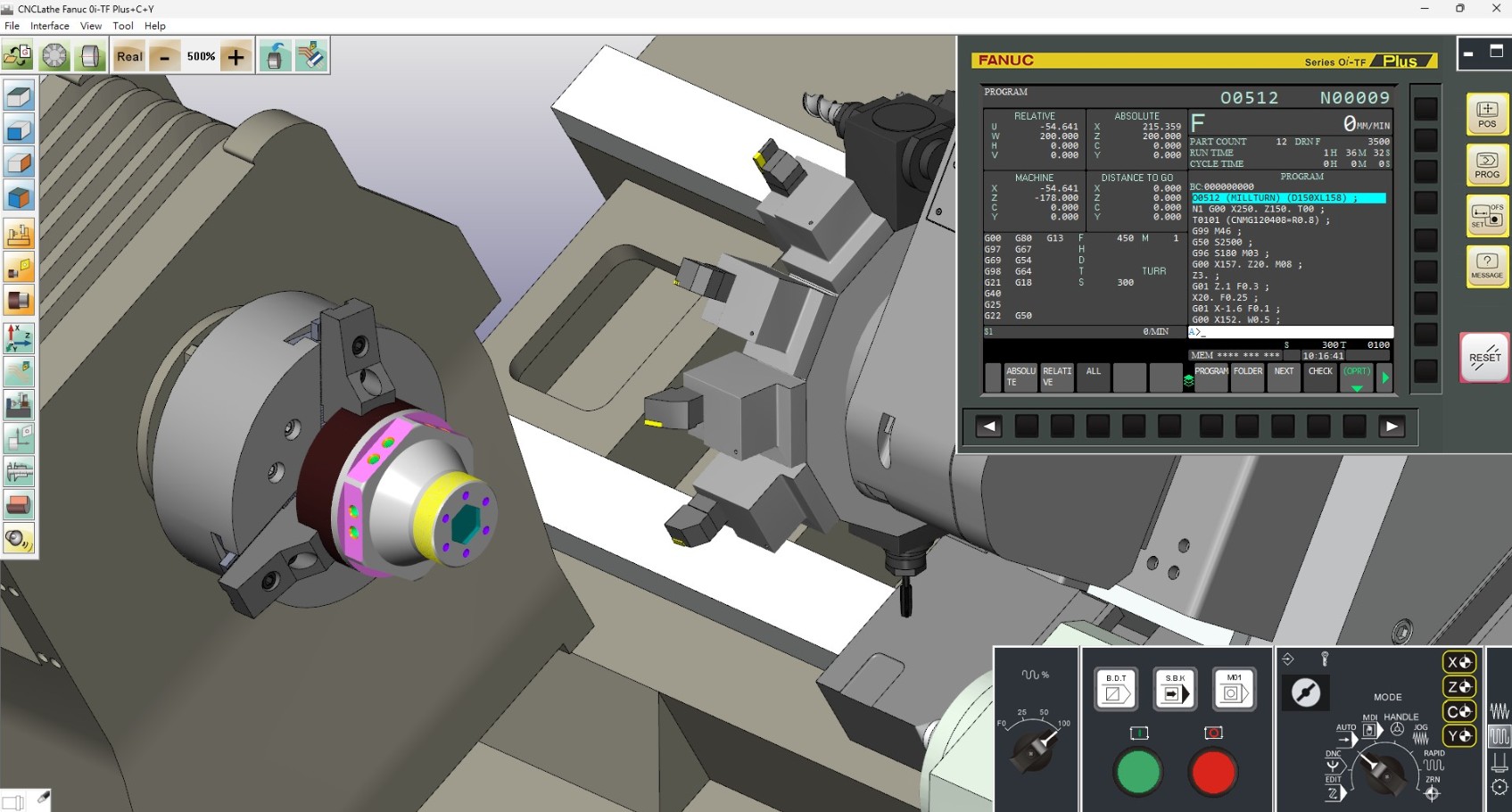
Task: Enable S.B.K single block mode
Action: [x=1174, y=689]
